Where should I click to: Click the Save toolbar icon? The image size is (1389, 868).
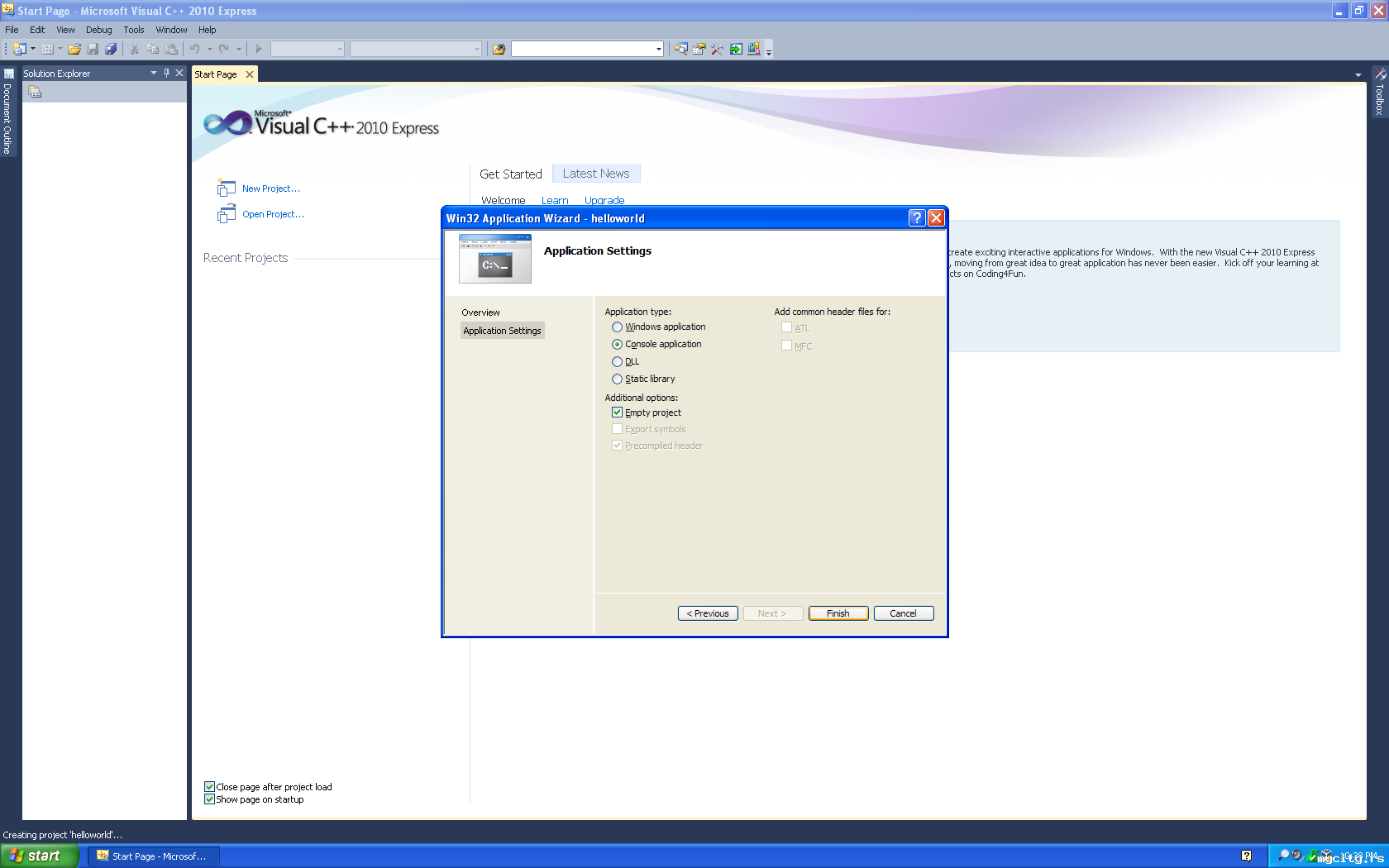[x=93, y=49]
